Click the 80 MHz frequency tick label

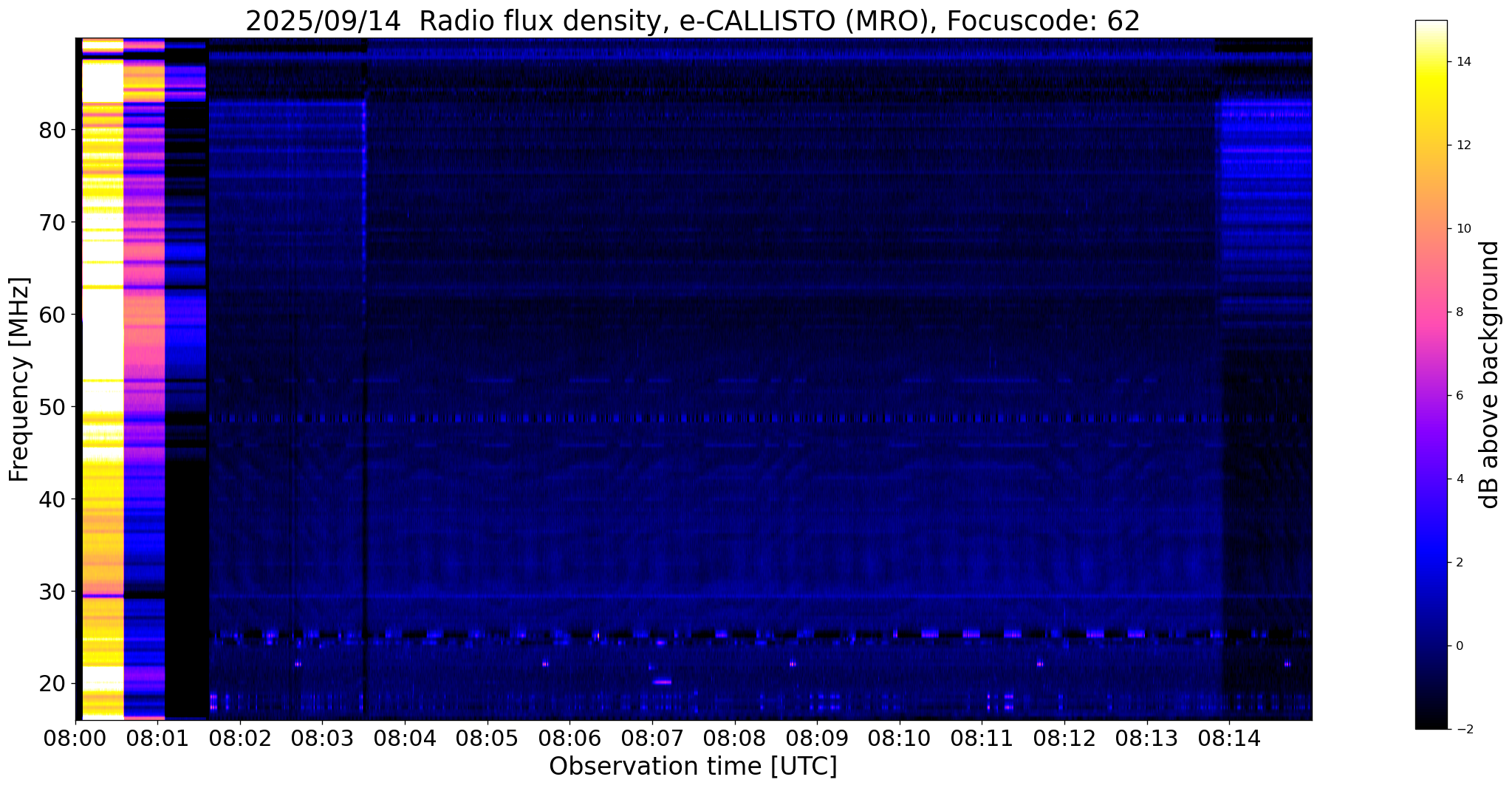point(52,131)
